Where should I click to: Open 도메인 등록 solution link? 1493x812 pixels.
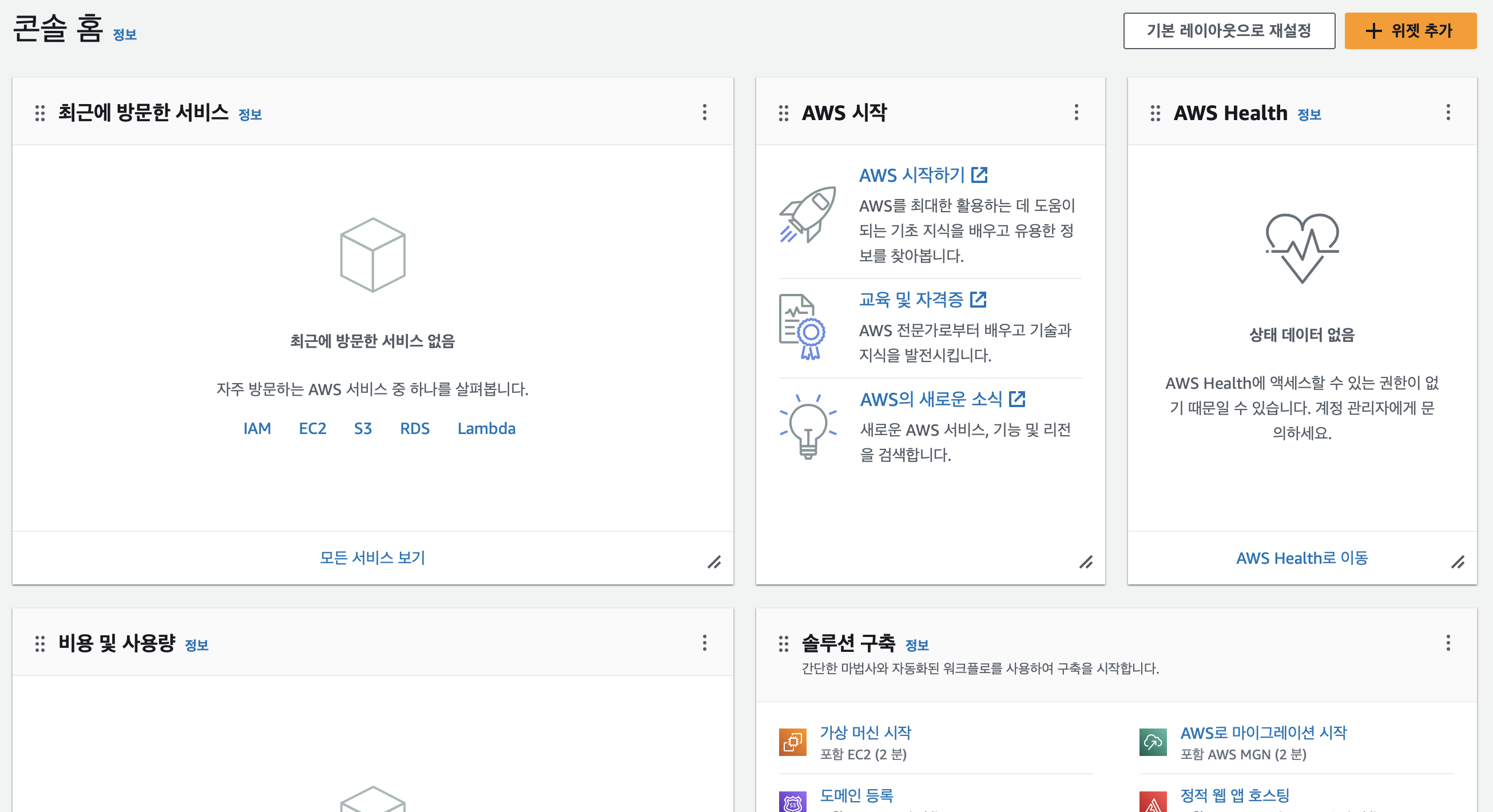tap(857, 795)
